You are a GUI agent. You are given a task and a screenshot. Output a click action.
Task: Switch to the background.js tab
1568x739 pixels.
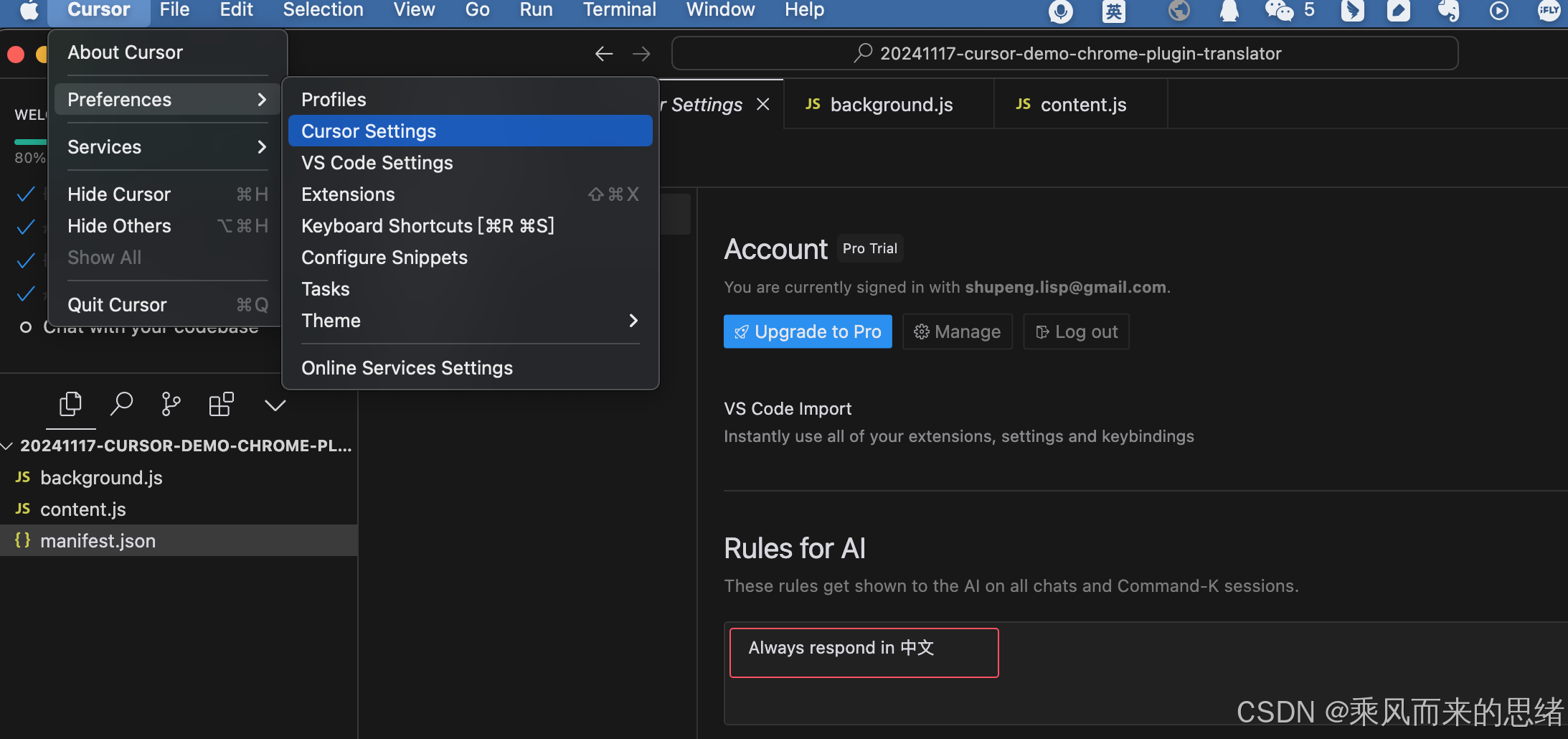[889, 105]
